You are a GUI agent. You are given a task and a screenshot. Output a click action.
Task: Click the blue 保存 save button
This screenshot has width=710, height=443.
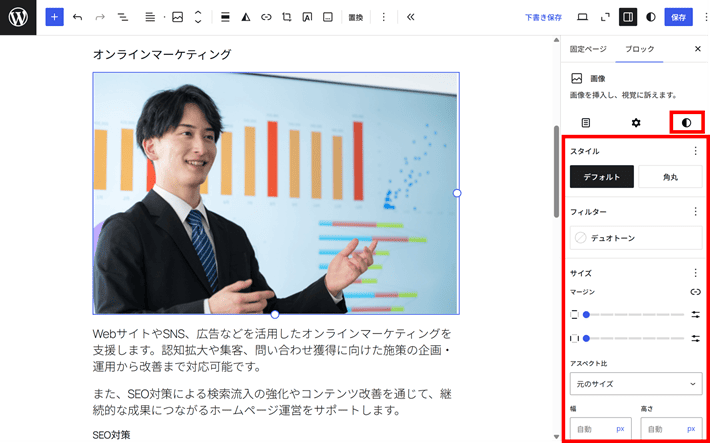point(678,17)
